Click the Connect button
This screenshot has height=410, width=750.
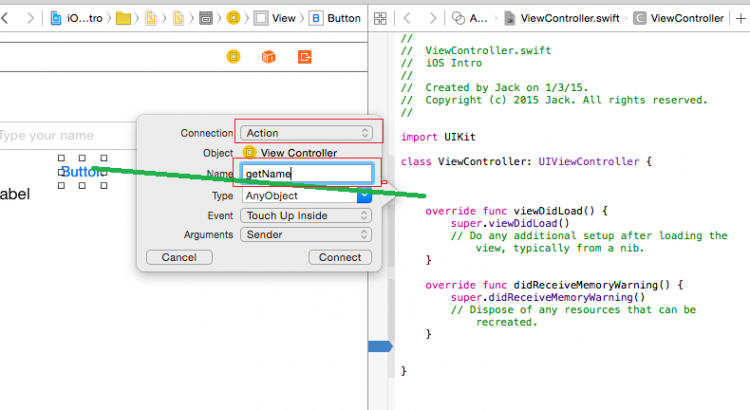click(x=340, y=257)
